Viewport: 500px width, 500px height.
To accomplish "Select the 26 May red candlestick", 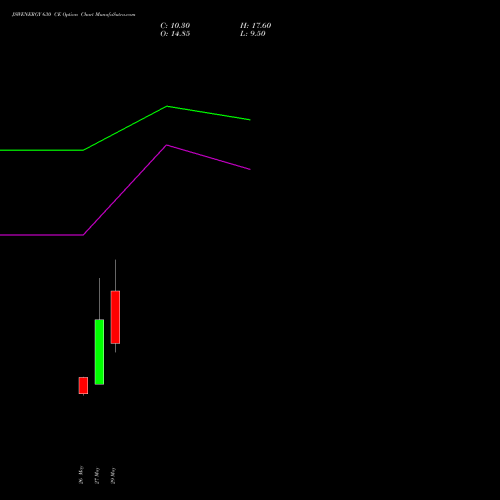I will [x=83, y=386].
